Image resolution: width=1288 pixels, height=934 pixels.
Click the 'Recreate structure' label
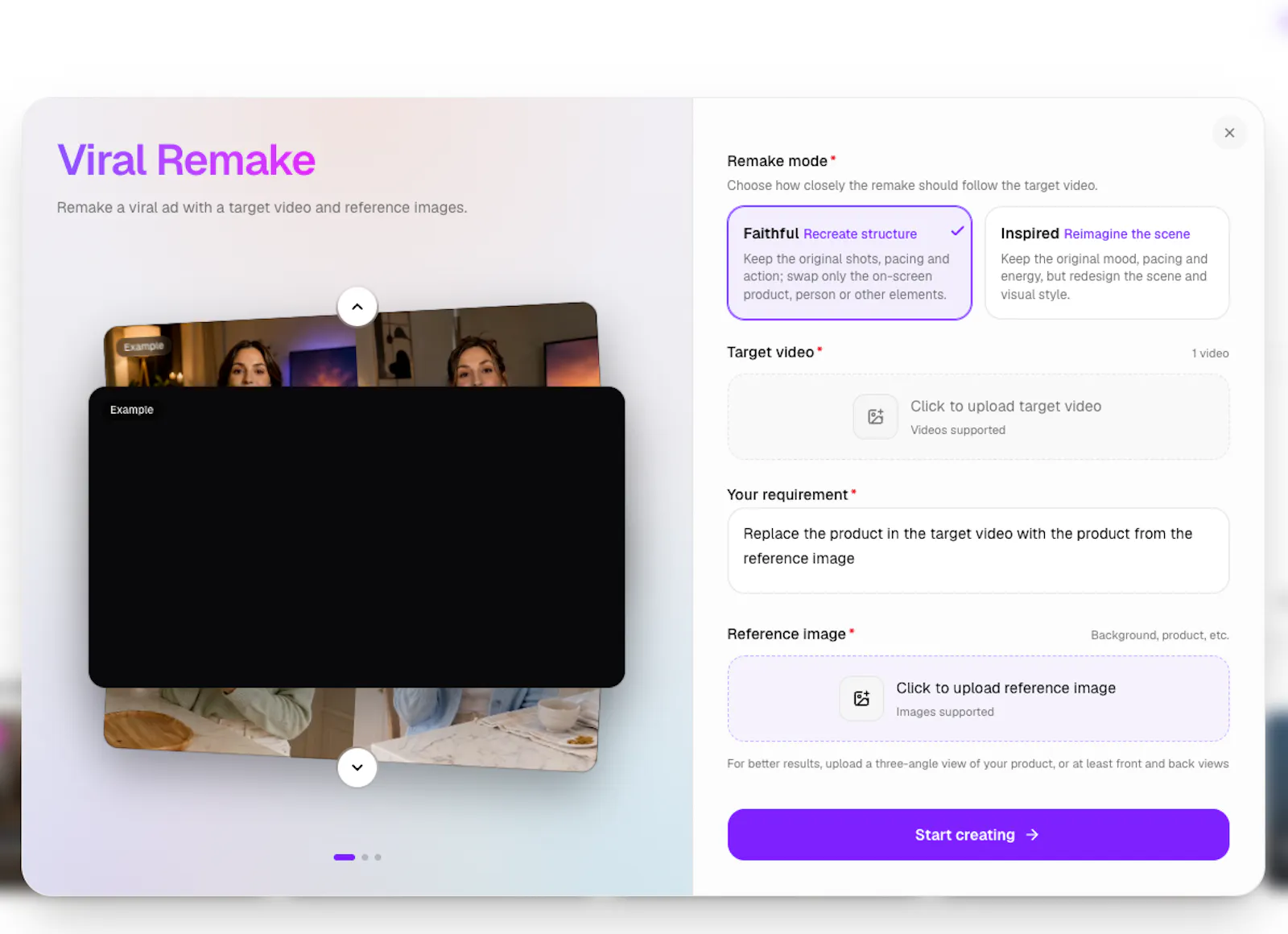tap(860, 234)
